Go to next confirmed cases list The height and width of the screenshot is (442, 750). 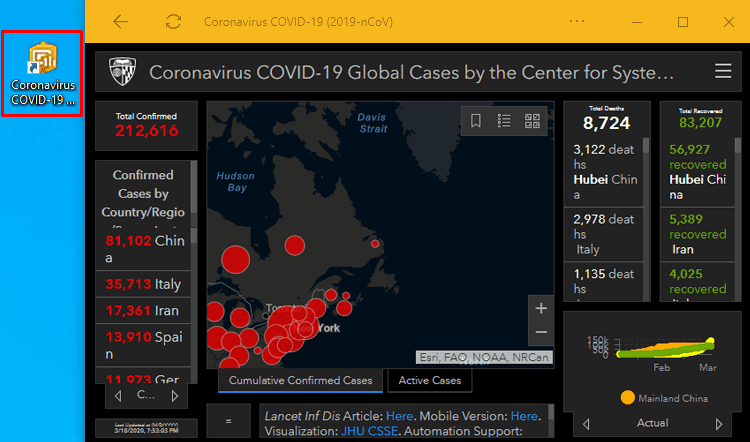point(175,396)
